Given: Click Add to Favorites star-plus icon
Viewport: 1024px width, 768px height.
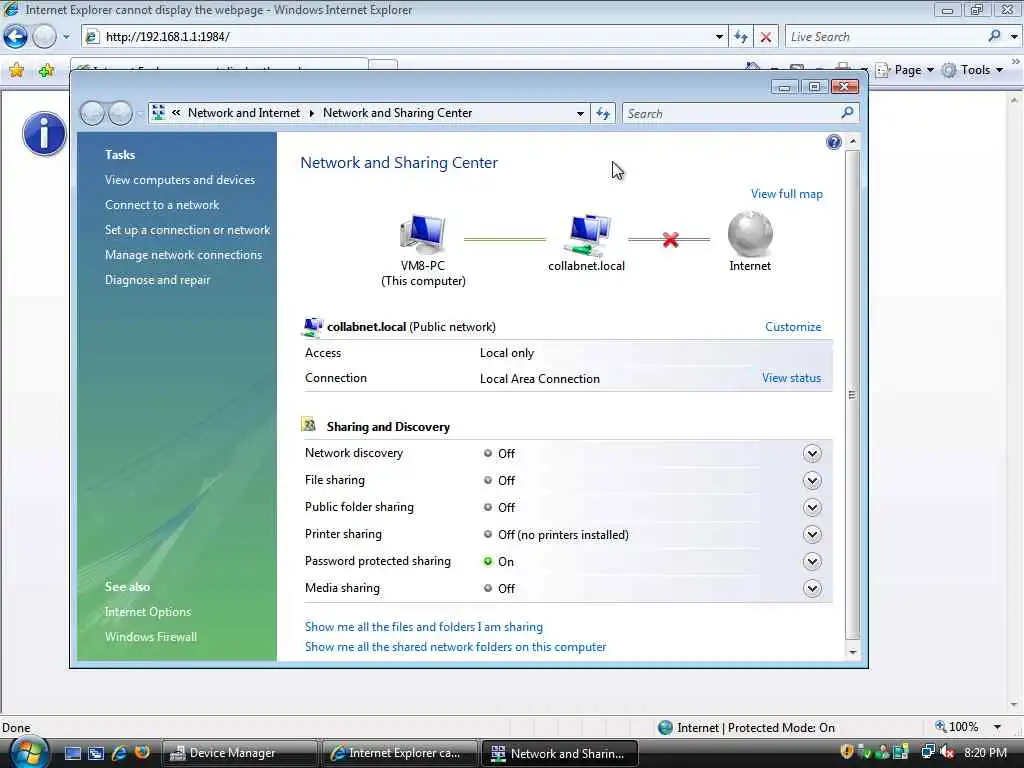Looking at the screenshot, I should [x=46, y=70].
